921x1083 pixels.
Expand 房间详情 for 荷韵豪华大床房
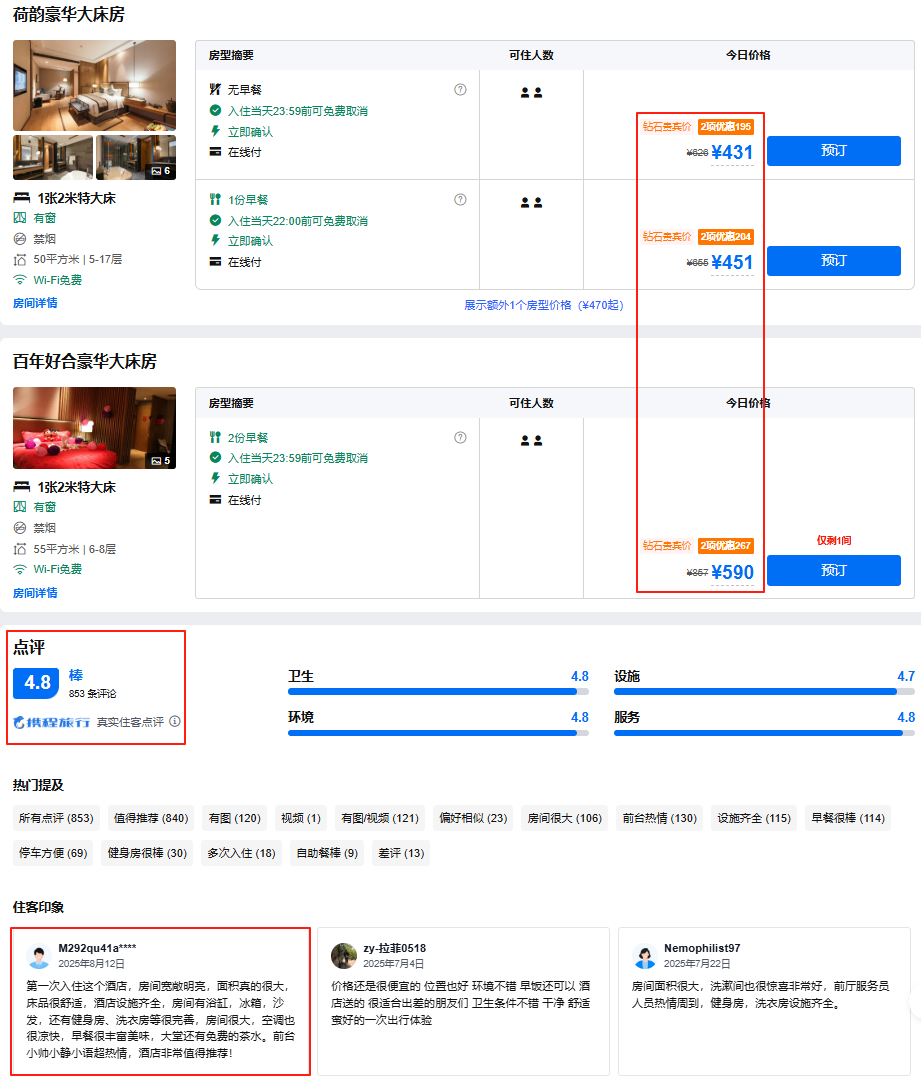click(35, 303)
